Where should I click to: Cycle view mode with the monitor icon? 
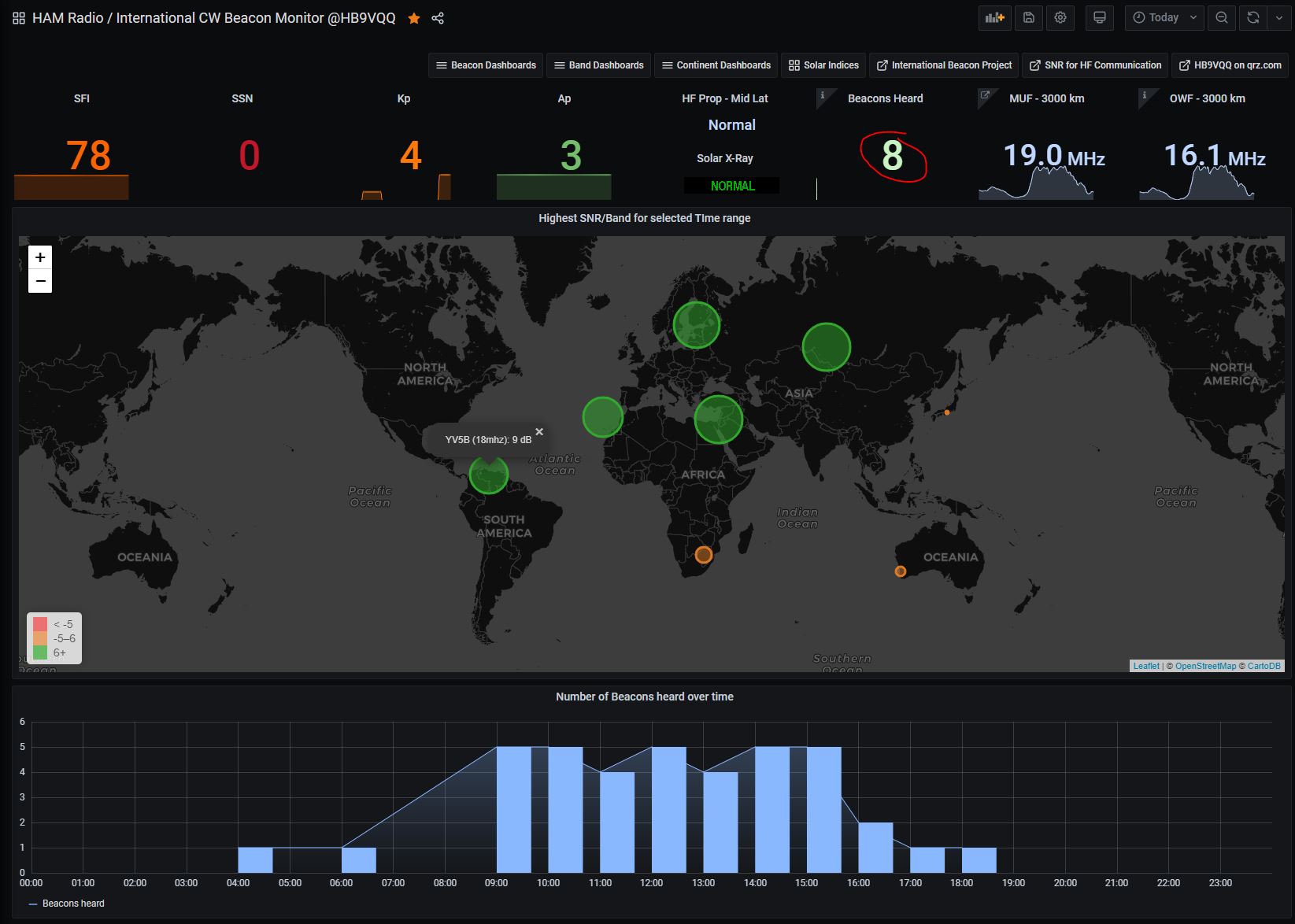click(x=1100, y=17)
